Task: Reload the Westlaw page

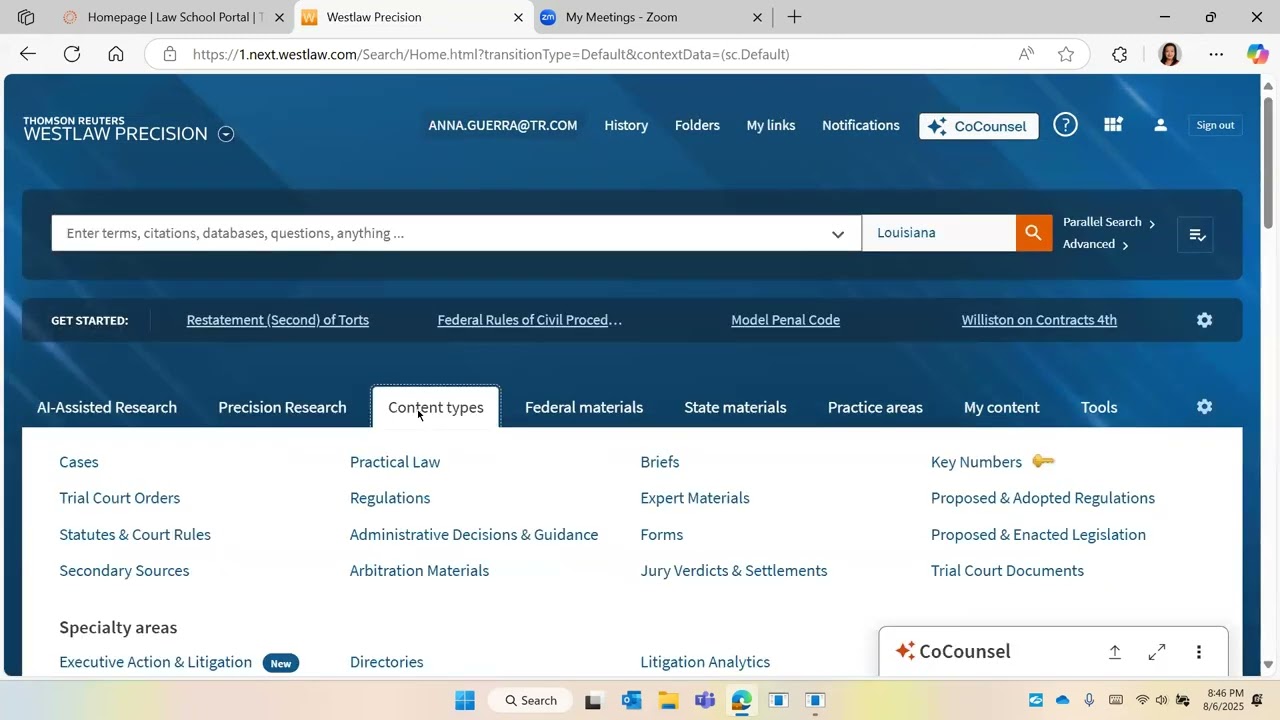Action: (x=72, y=54)
